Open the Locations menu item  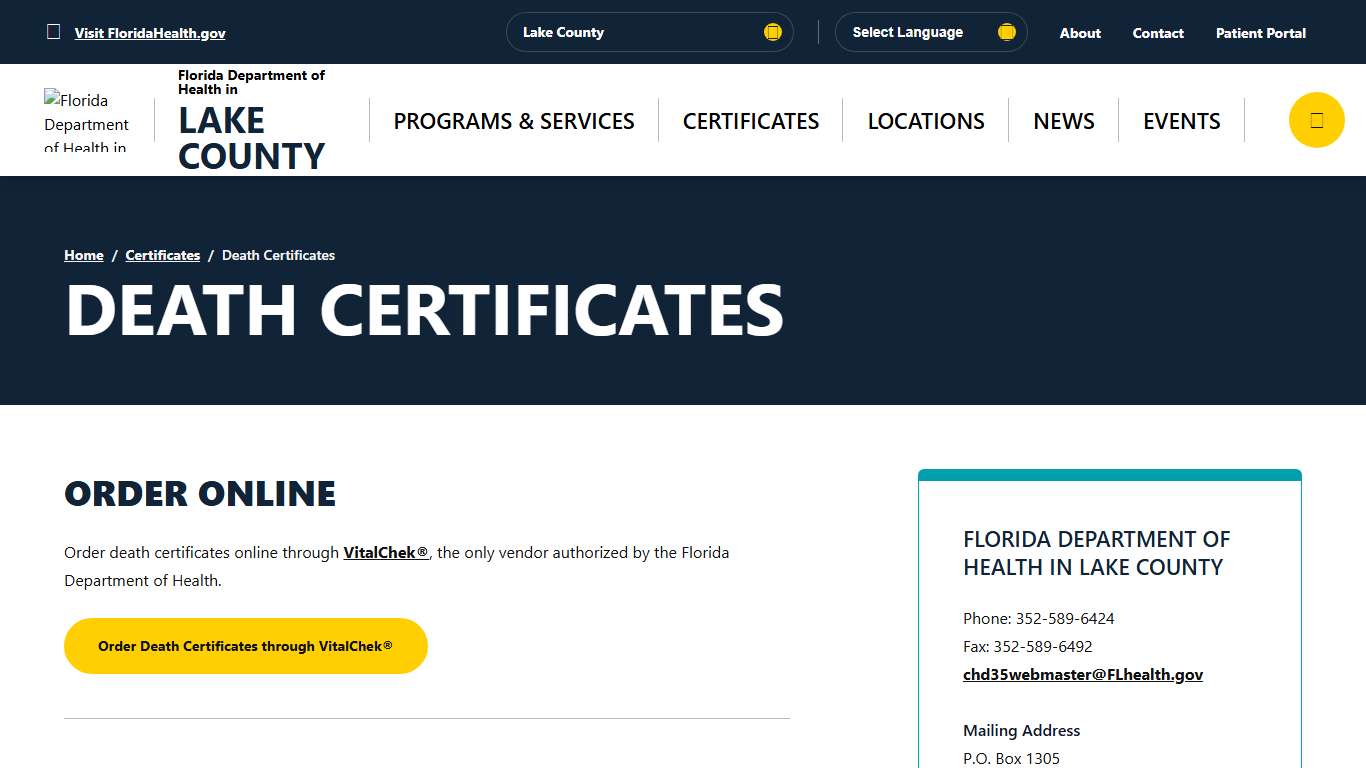(x=925, y=120)
